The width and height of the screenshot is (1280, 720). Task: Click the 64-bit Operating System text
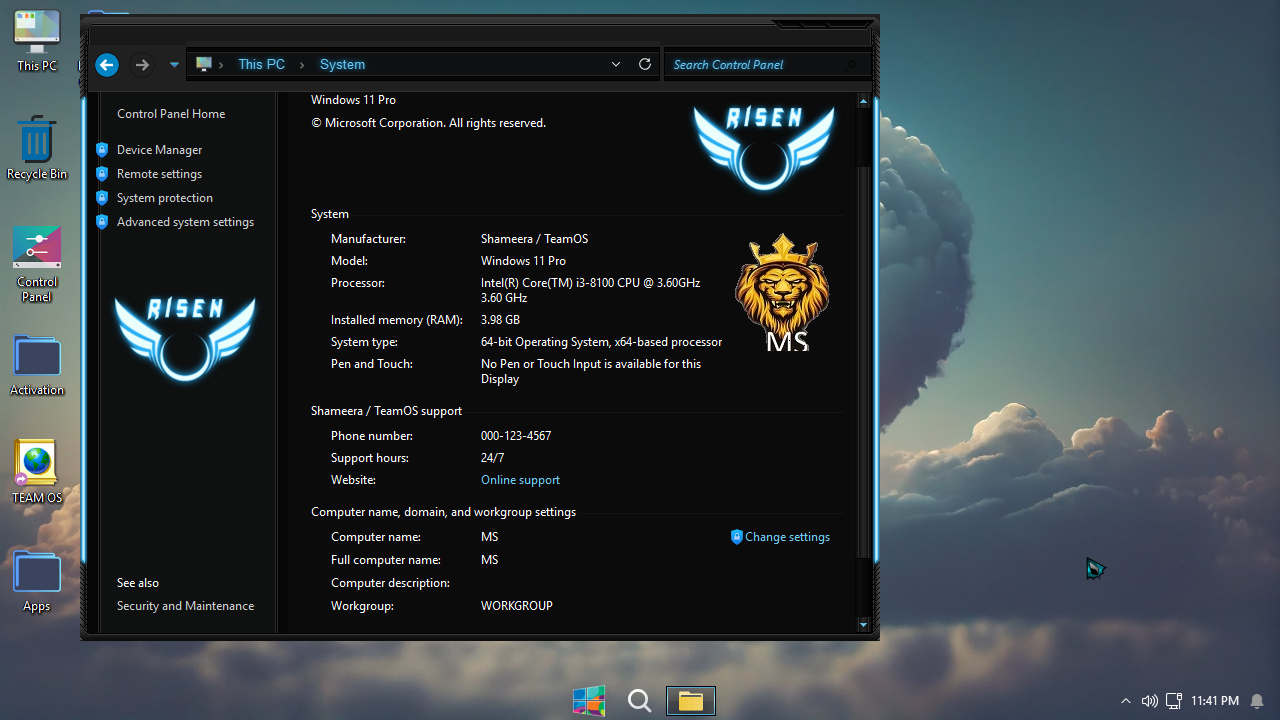tap(601, 342)
